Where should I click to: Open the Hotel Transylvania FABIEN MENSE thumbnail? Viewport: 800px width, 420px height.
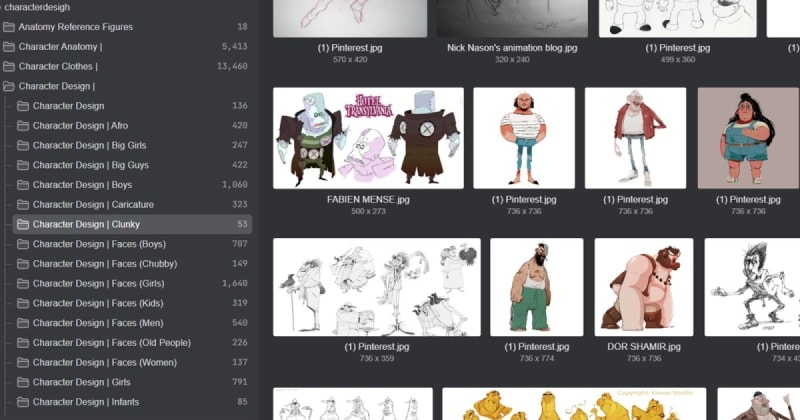(x=368, y=137)
